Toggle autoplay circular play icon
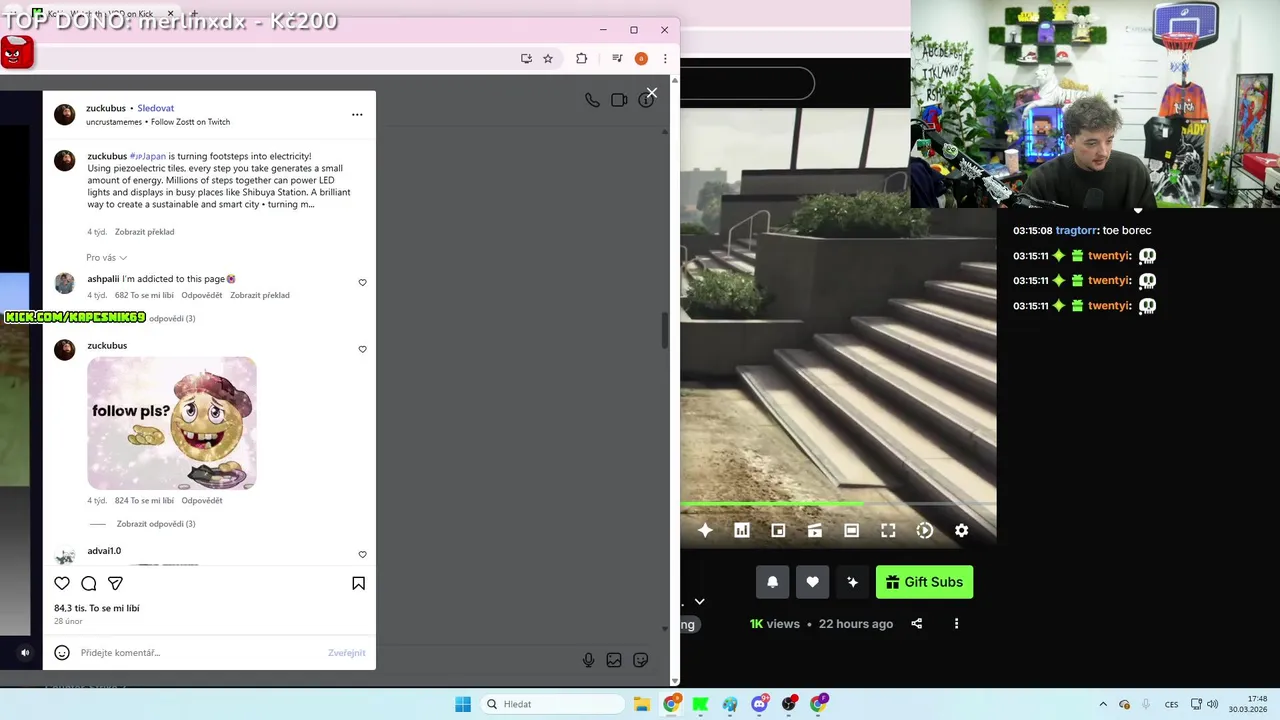 tap(925, 531)
